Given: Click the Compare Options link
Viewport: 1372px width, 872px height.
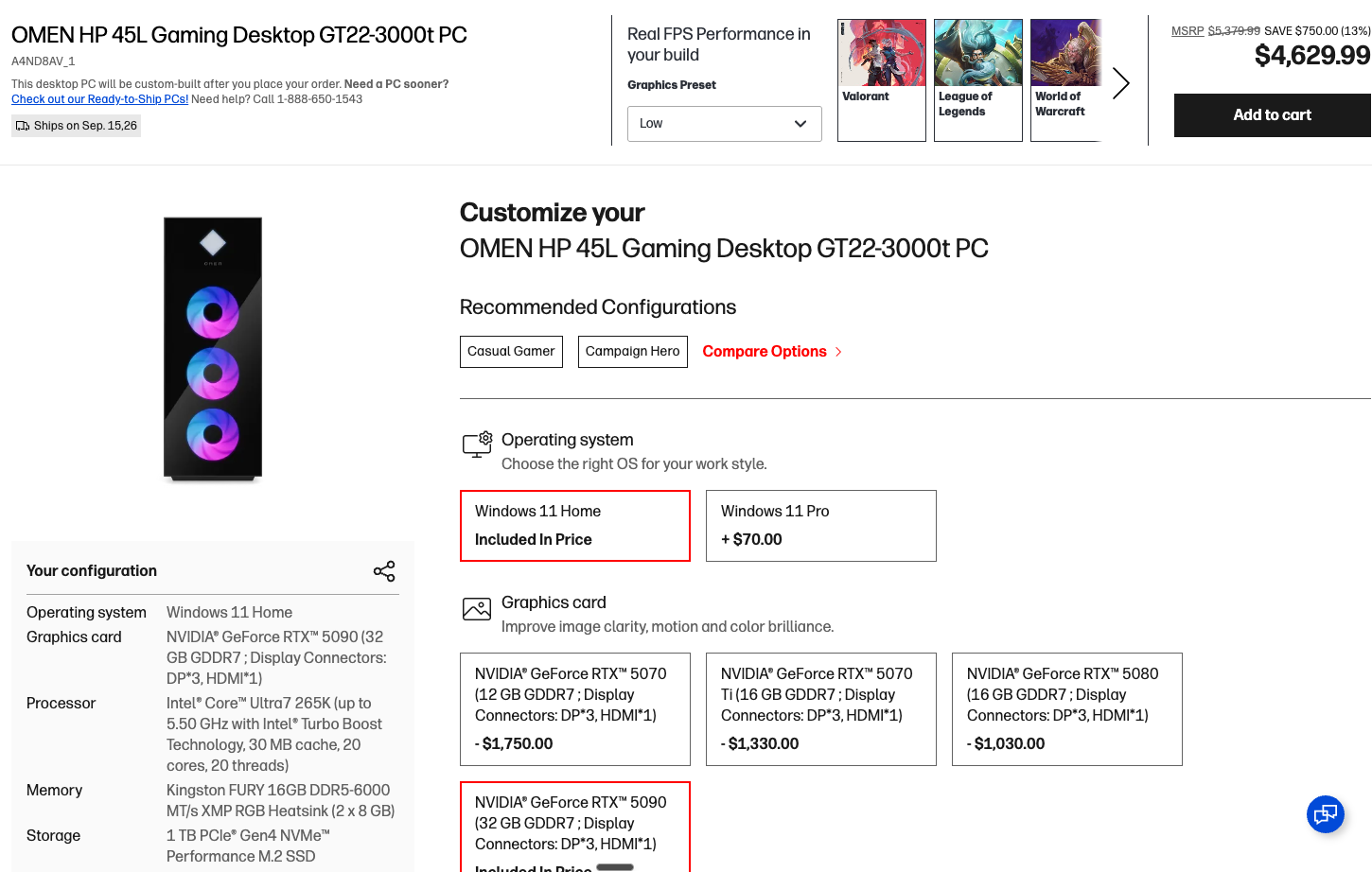Looking at the screenshot, I should 765,352.
